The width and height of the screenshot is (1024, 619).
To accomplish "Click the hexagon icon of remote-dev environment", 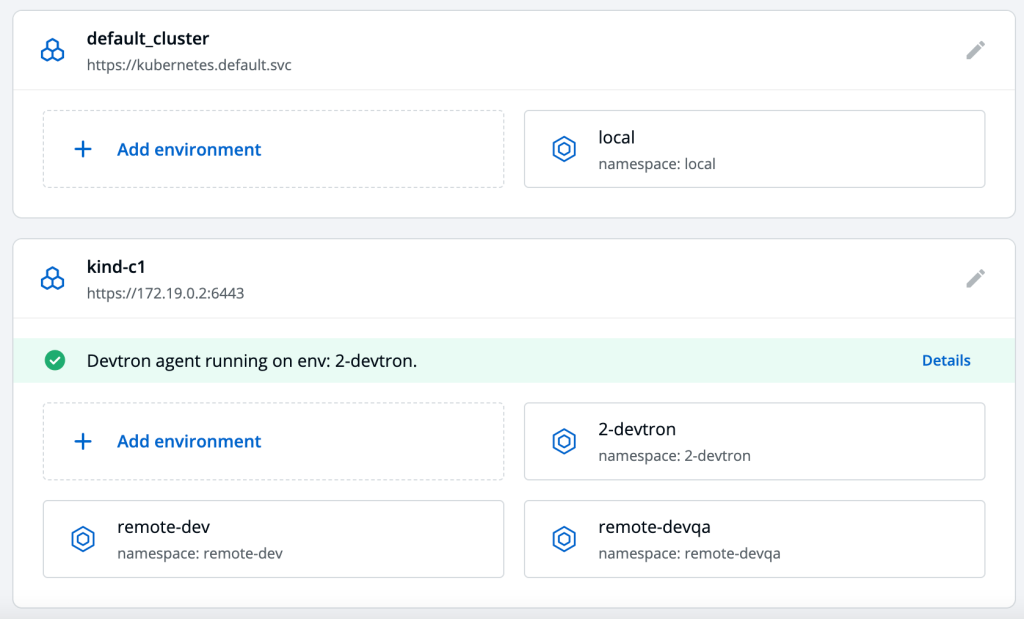I will pyautogui.click(x=83, y=539).
